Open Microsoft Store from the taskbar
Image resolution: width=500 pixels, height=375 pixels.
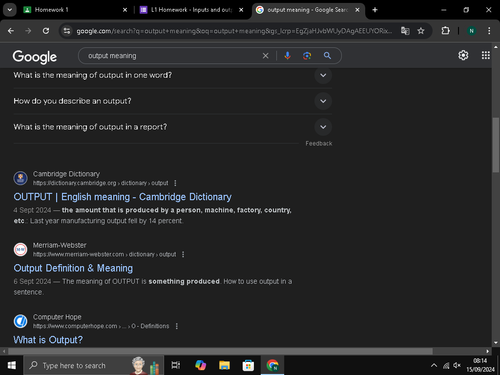[248, 365]
